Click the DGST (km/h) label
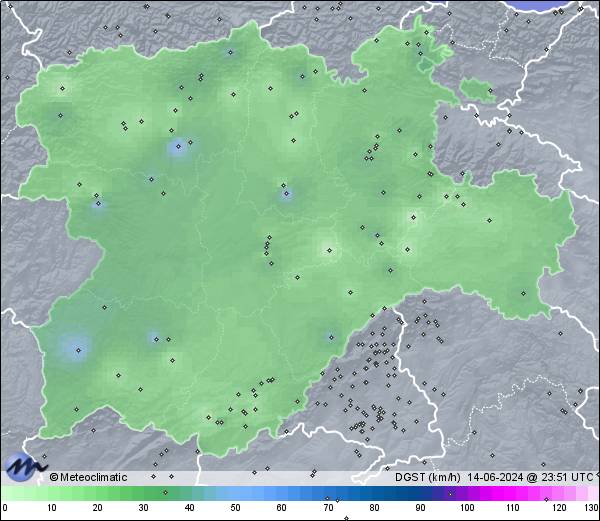This screenshot has height=521, width=600. [x=427, y=477]
